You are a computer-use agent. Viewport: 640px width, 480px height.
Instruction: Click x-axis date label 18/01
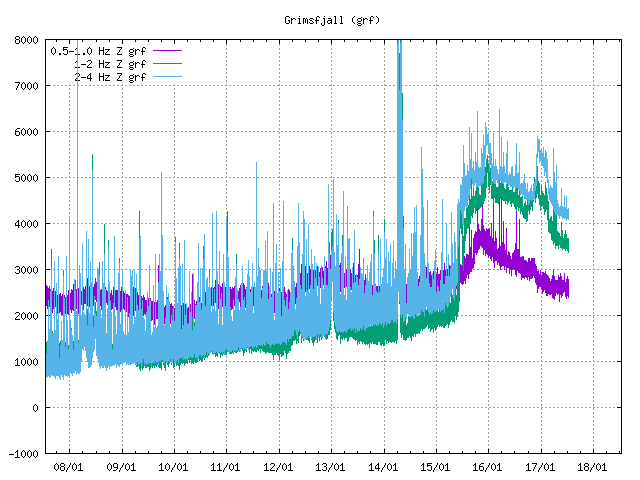pyautogui.click(x=593, y=467)
